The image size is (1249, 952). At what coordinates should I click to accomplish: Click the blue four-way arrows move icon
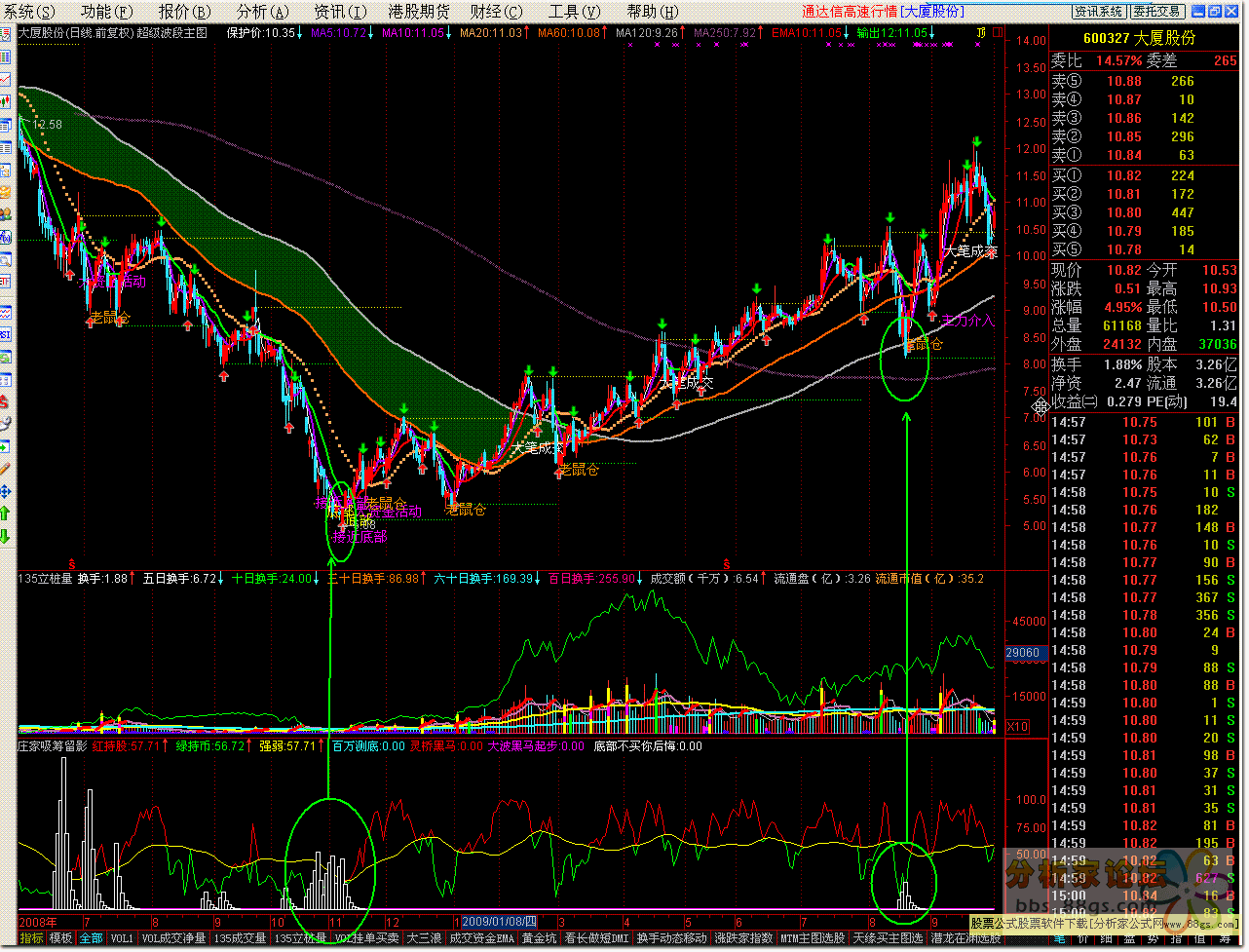point(8,490)
